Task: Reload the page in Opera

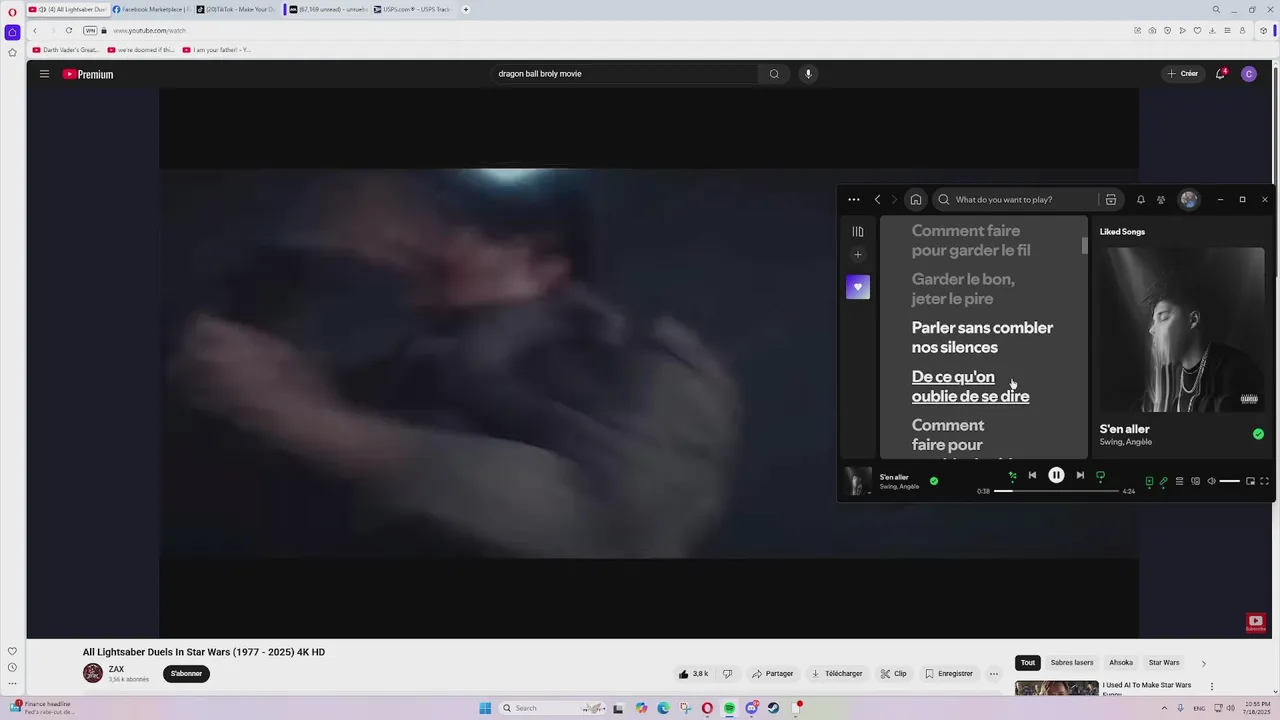Action: point(69,31)
